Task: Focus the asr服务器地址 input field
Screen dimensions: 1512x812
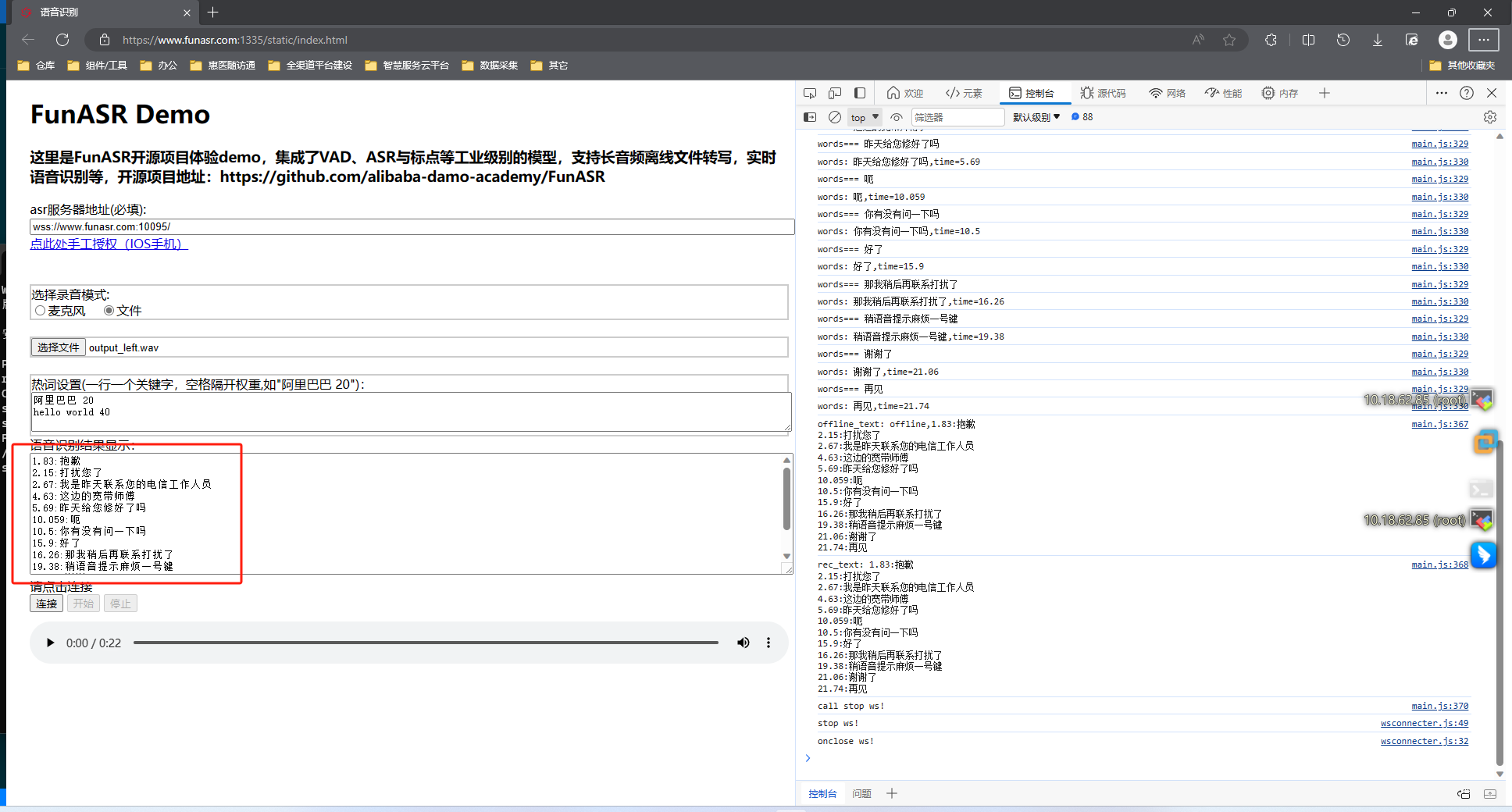Action: click(412, 227)
